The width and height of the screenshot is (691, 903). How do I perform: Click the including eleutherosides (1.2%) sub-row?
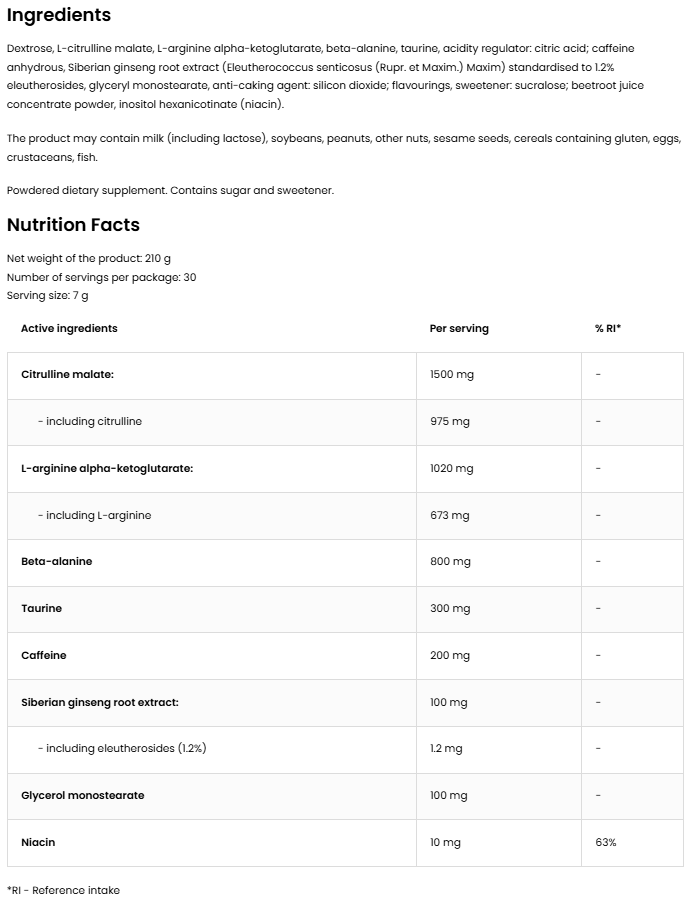[x=122, y=748]
